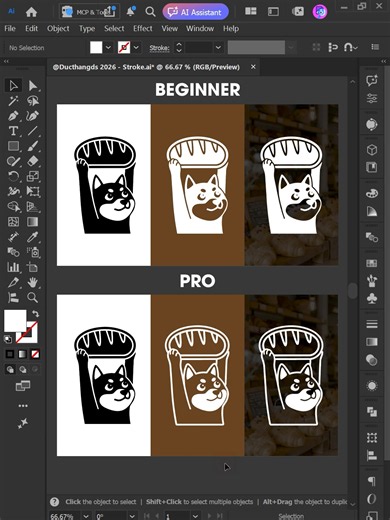
Task: Open the Window menu
Action: tap(200, 29)
